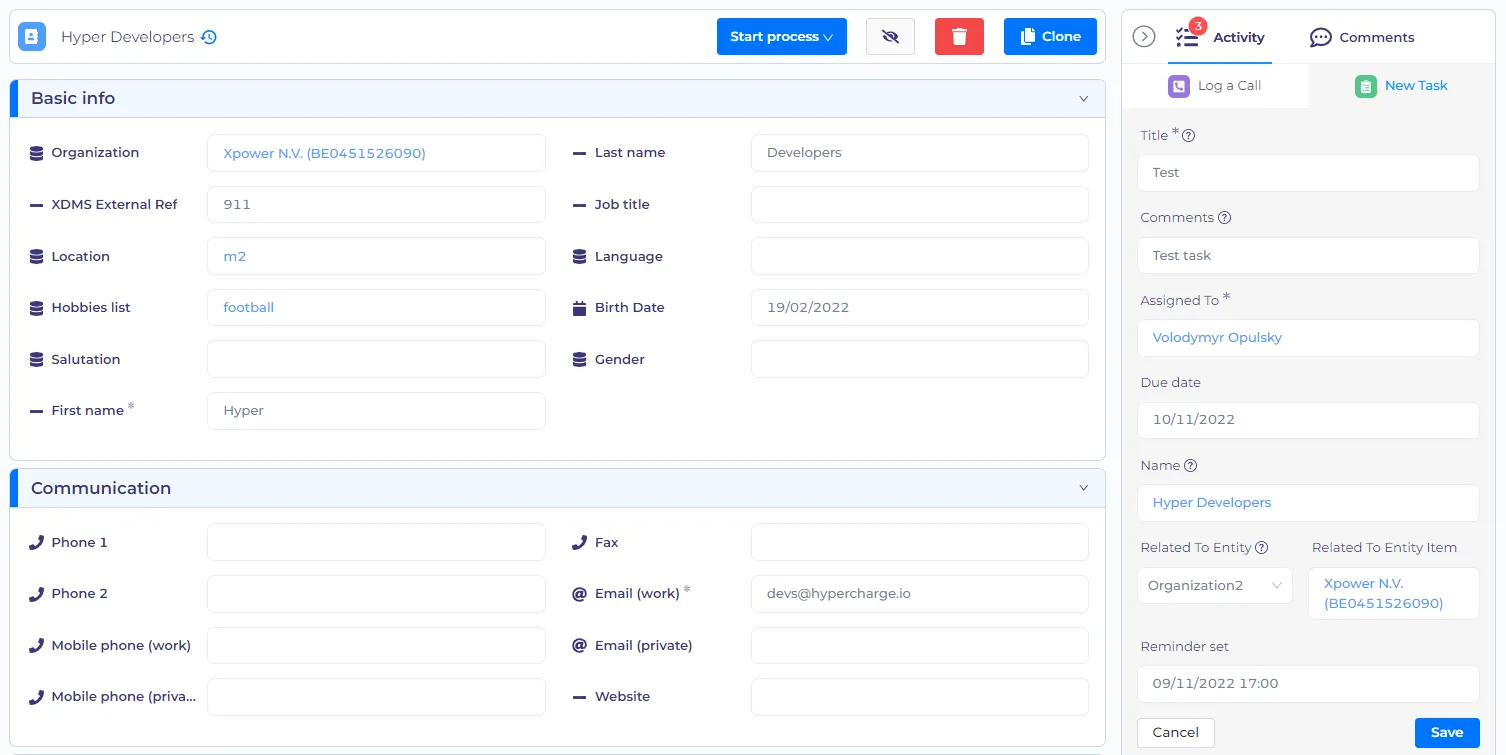Click the Fax phone icon
The height and width of the screenshot is (755, 1506).
click(579, 542)
